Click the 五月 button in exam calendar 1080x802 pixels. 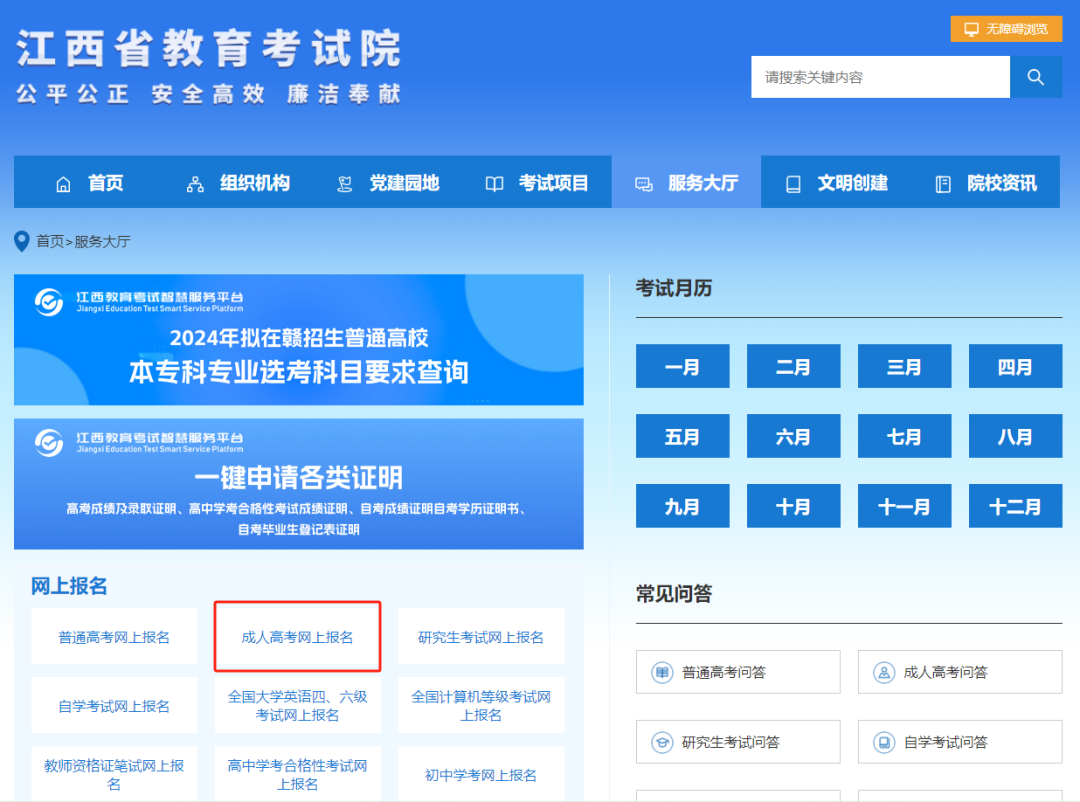coord(683,436)
